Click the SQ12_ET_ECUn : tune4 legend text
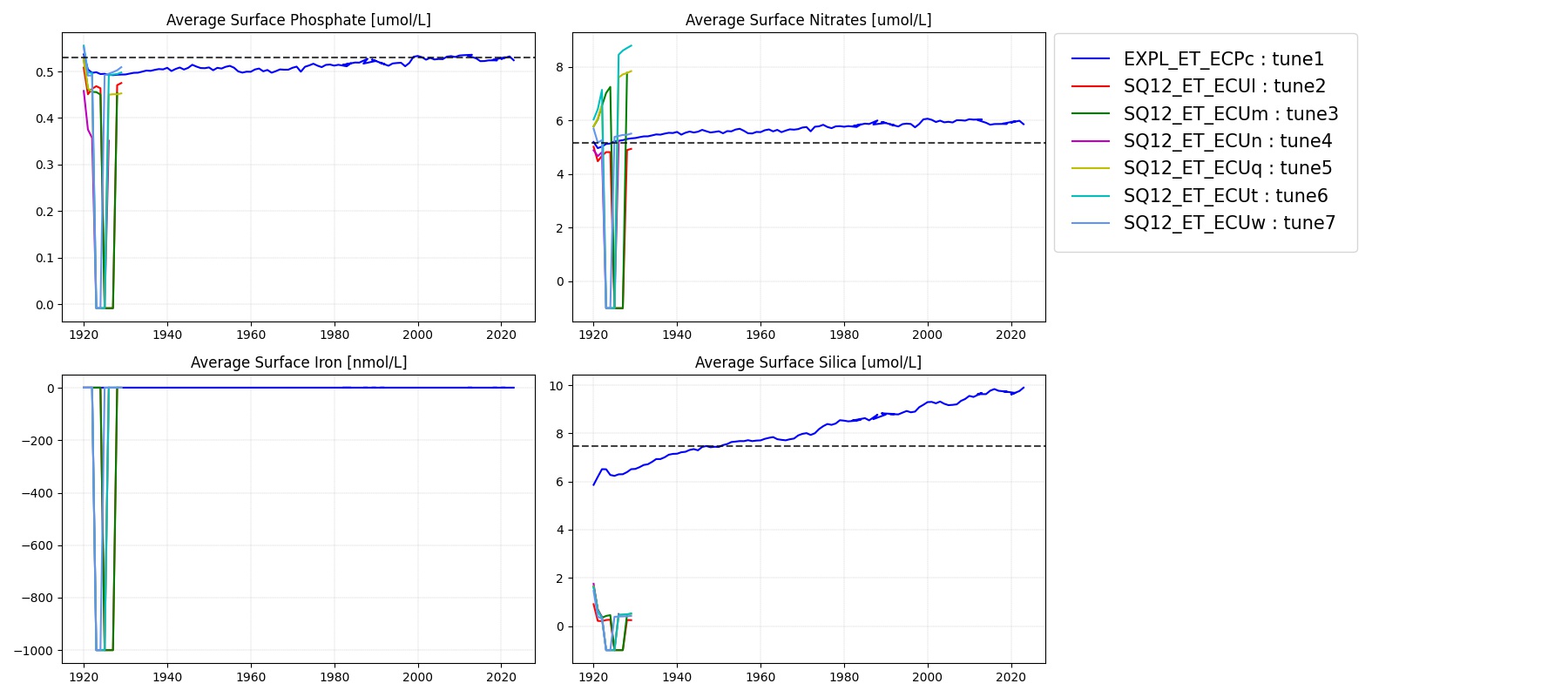 pos(1227,141)
